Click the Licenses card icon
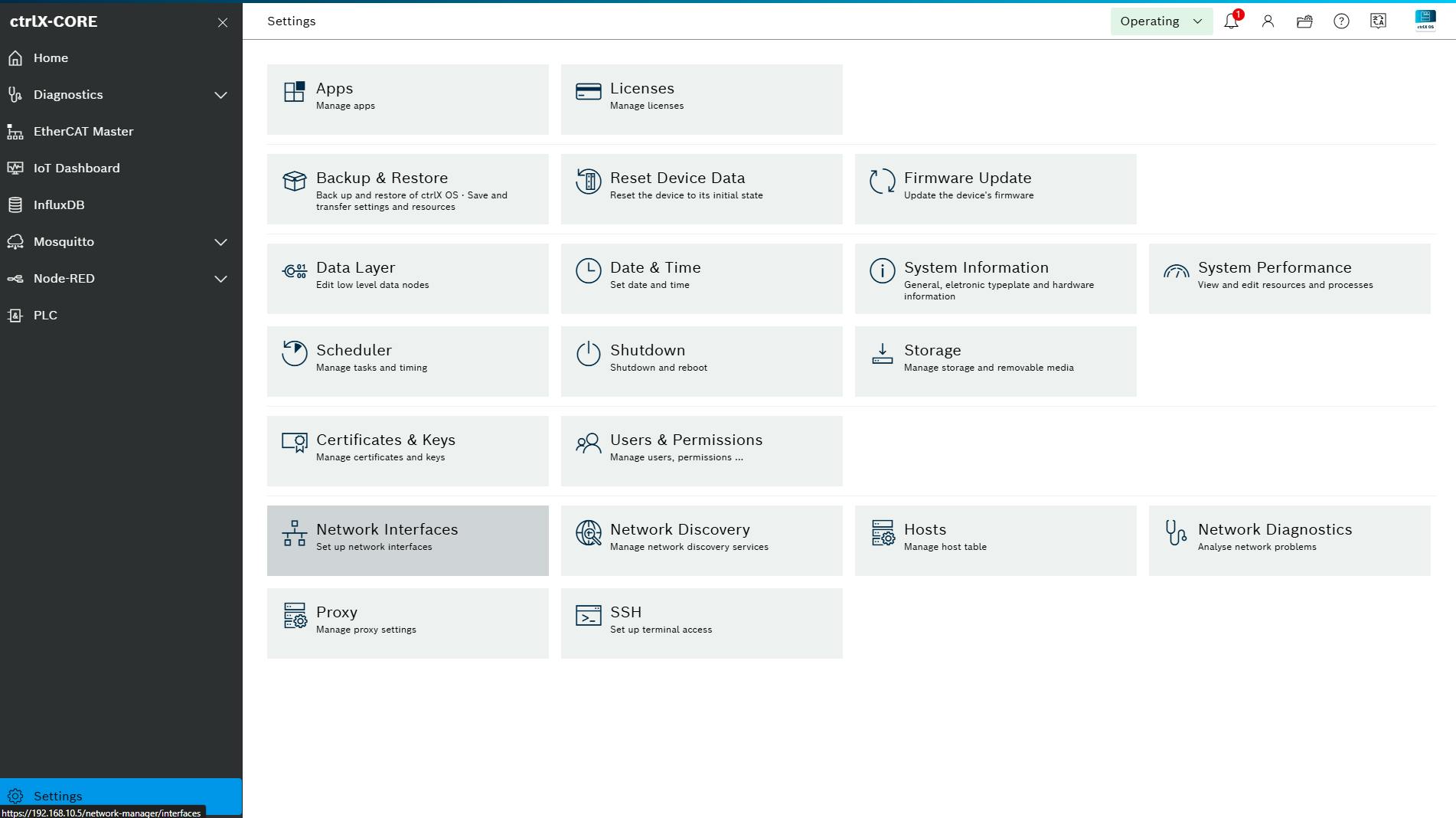 coord(589,92)
